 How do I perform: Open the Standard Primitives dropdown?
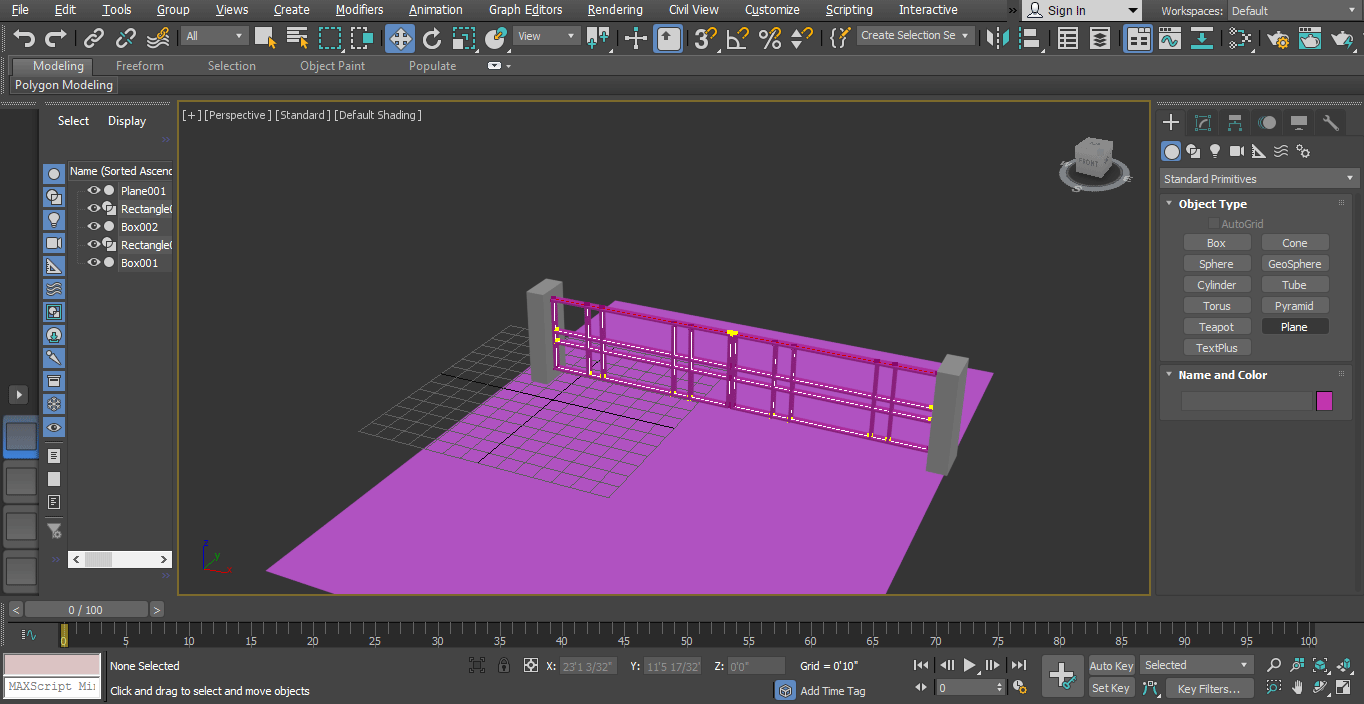pos(1257,178)
